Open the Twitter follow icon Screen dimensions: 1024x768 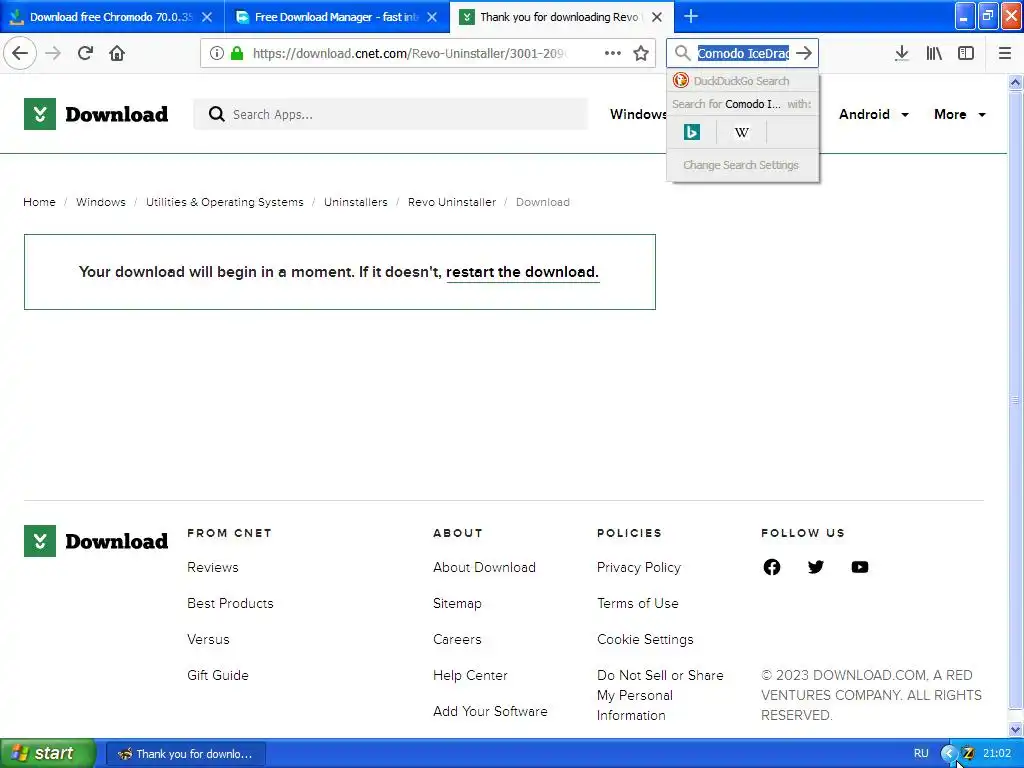815,567
